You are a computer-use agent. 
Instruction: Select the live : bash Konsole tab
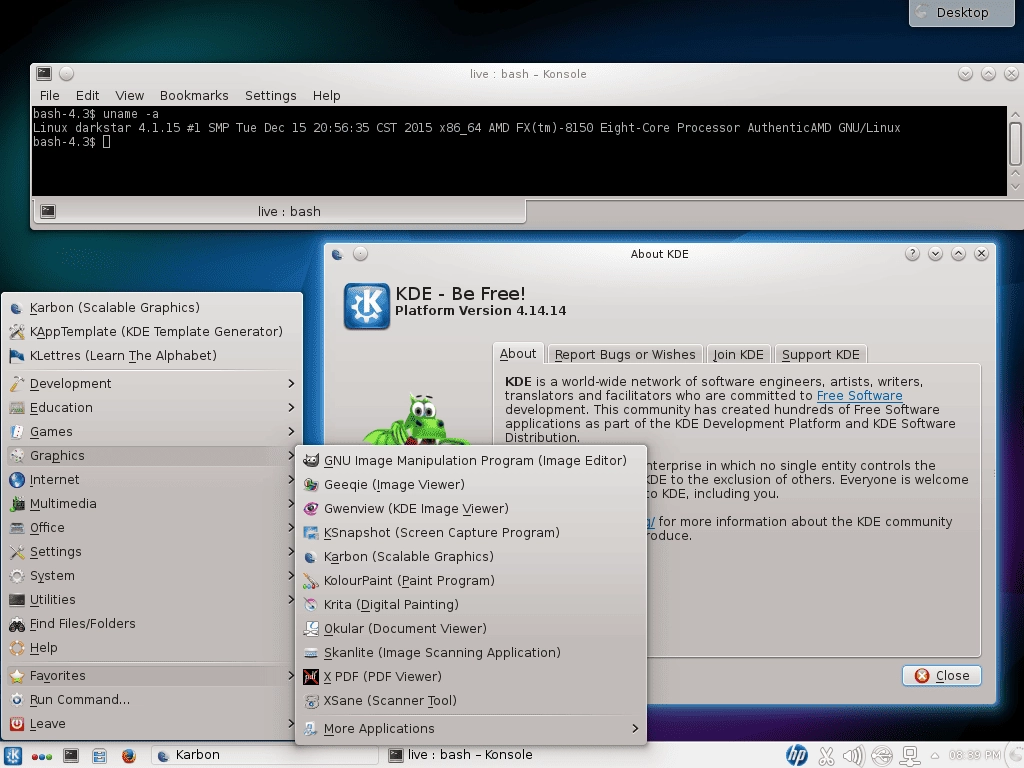point(280,212)
